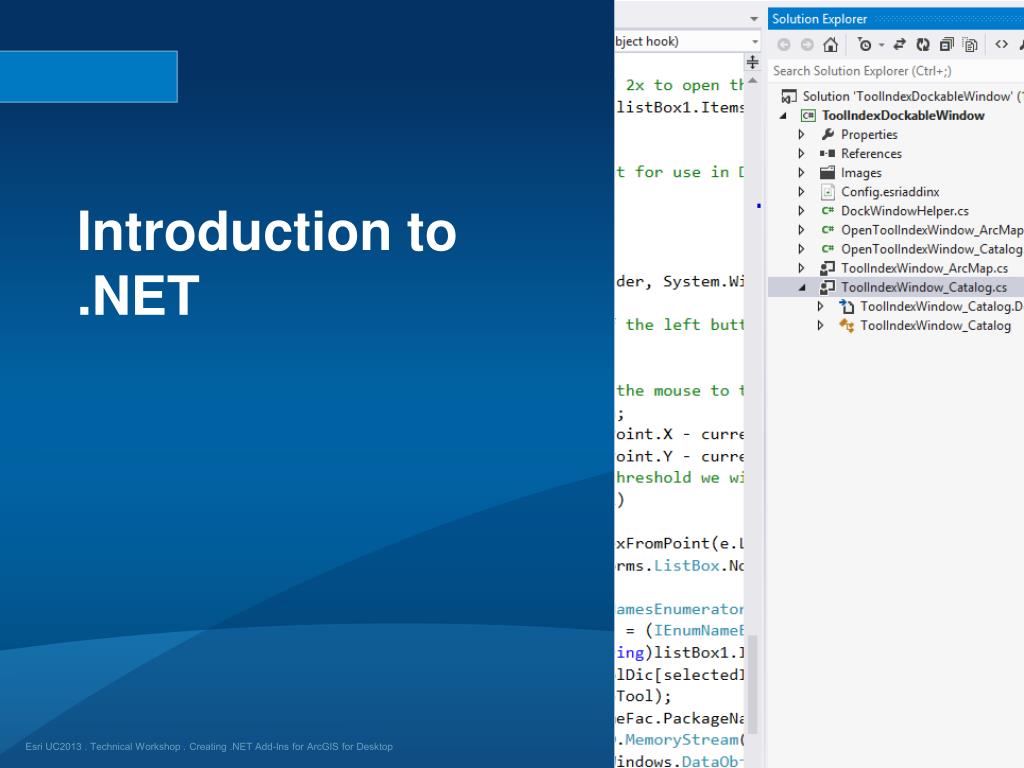Click the references icon beside References
Image resolution: width=1024 pixels, height=768 pixels.
point(827,153)
